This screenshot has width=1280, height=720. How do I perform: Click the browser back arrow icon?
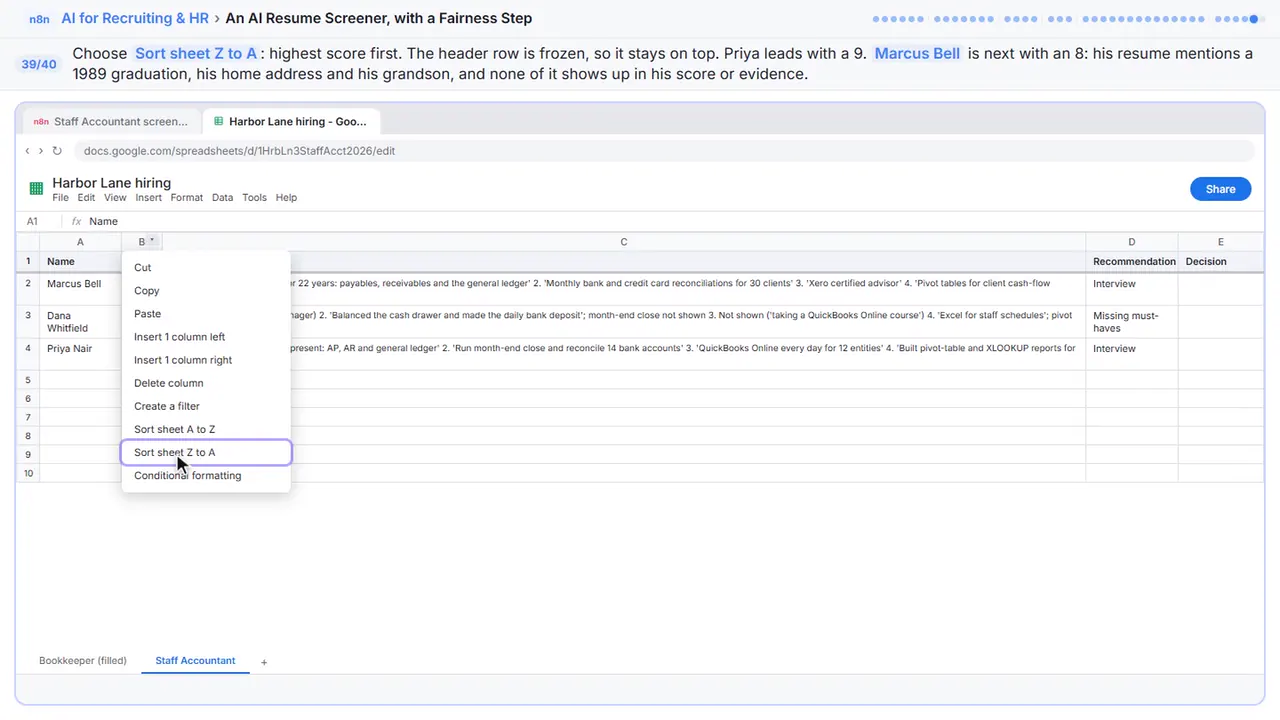[x=28, y=151]
